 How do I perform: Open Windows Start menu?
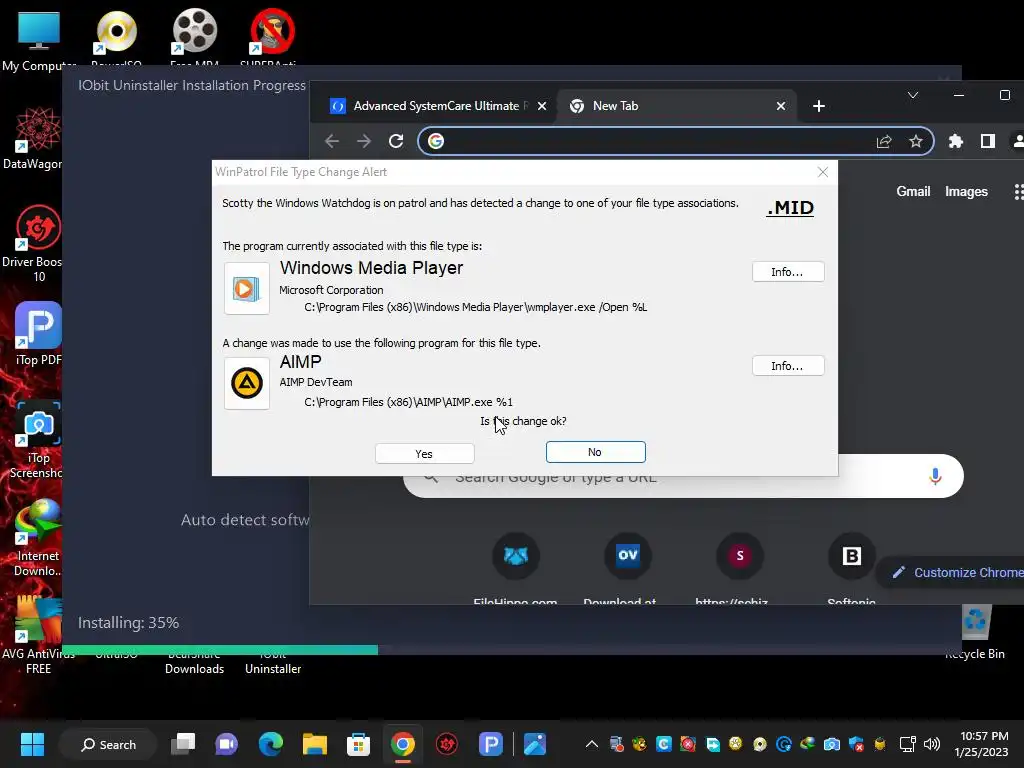32,744
